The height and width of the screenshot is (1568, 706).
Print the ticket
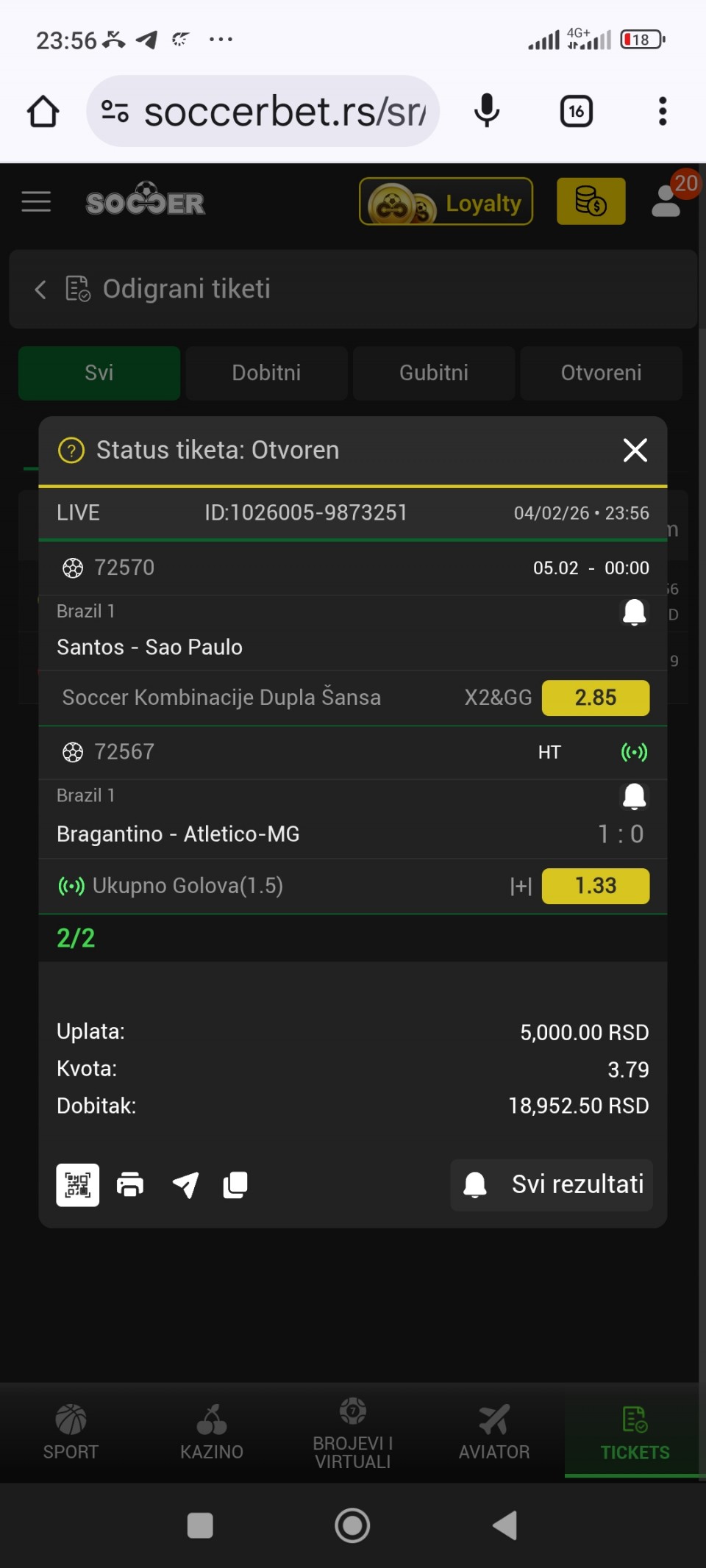coord(130,1185)
